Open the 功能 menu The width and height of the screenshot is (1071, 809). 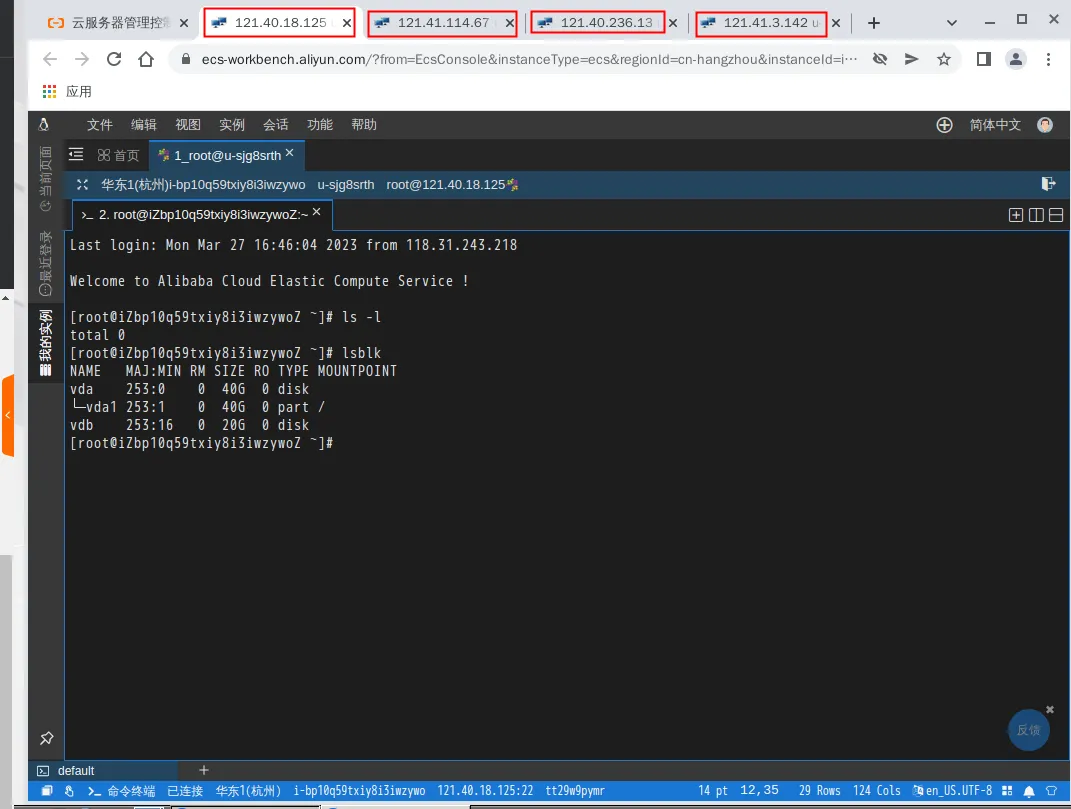tap(320, 124)
